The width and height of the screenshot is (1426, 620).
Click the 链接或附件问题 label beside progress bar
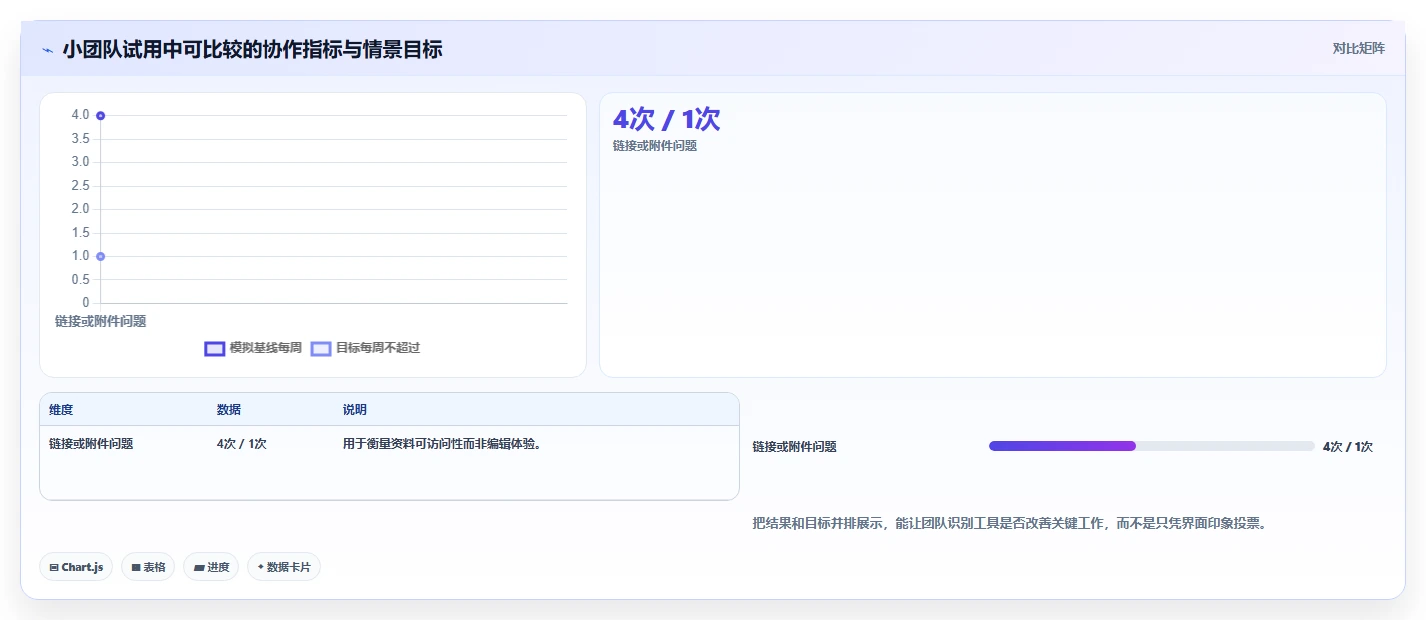coord(795,447)
